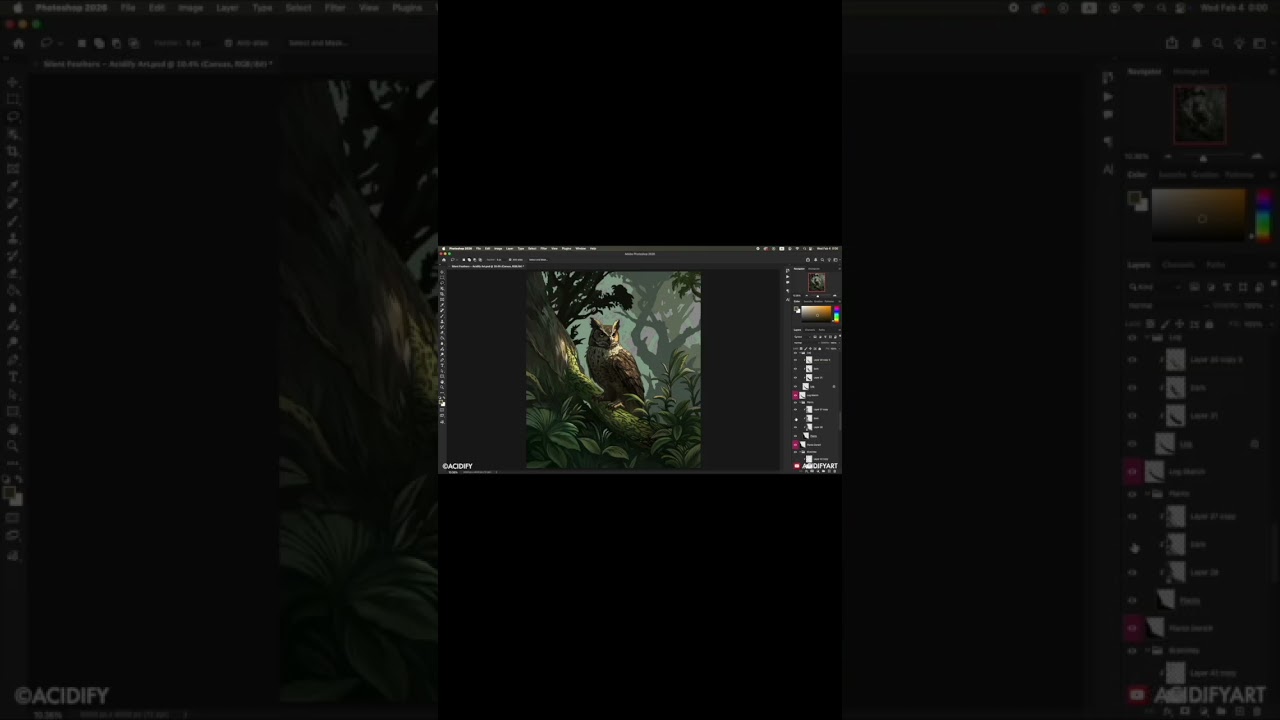Open the Apple menu in the dimmed backdrop menu bar
Image resolution: width=1280 pixels, height=720 pixels.
tap(17, 7)
